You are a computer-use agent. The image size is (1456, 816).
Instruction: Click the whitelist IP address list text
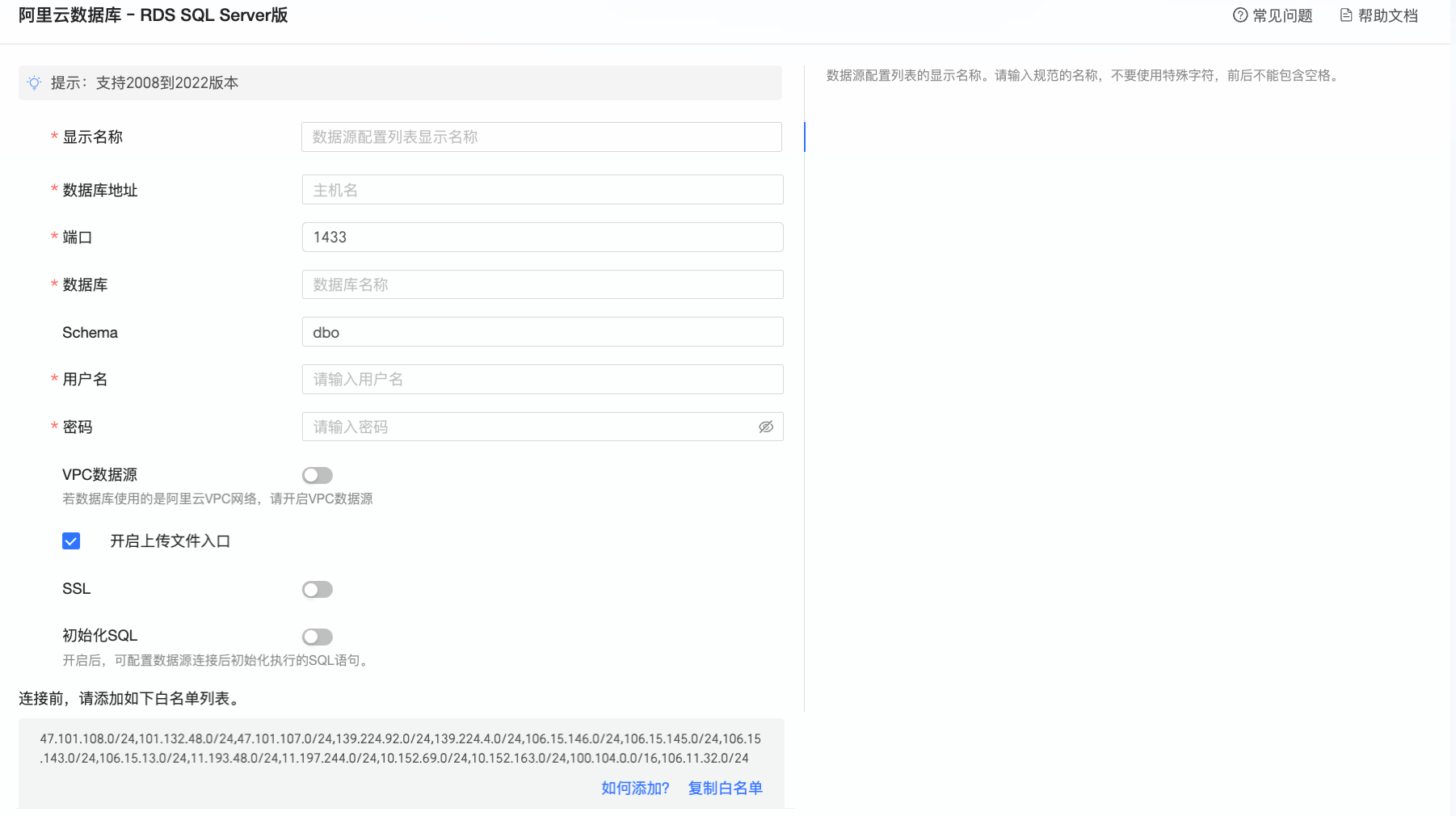coord(401,748)
